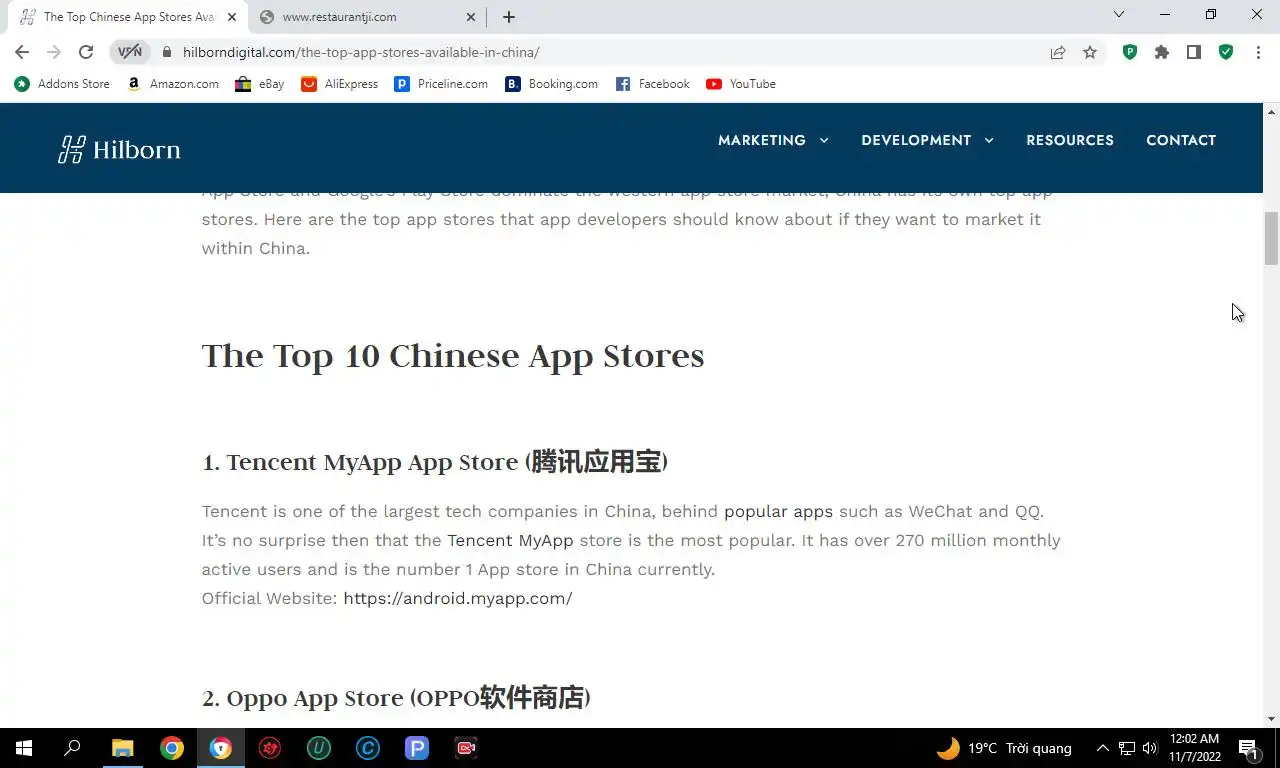The image size is (1280, 768).
Task: Open the Windows Start menu
Action: click(x=24, y=748)
